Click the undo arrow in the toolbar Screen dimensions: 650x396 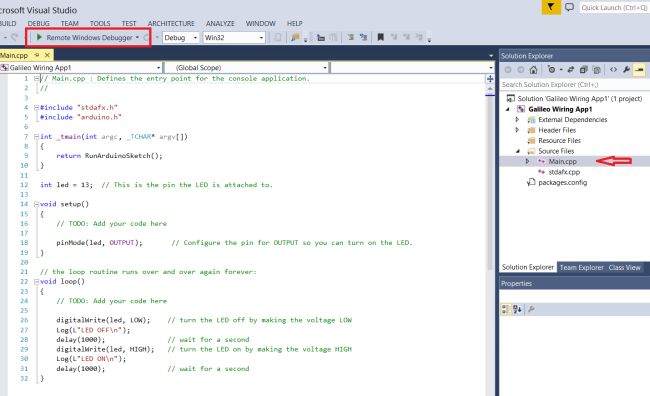(15, 37)
